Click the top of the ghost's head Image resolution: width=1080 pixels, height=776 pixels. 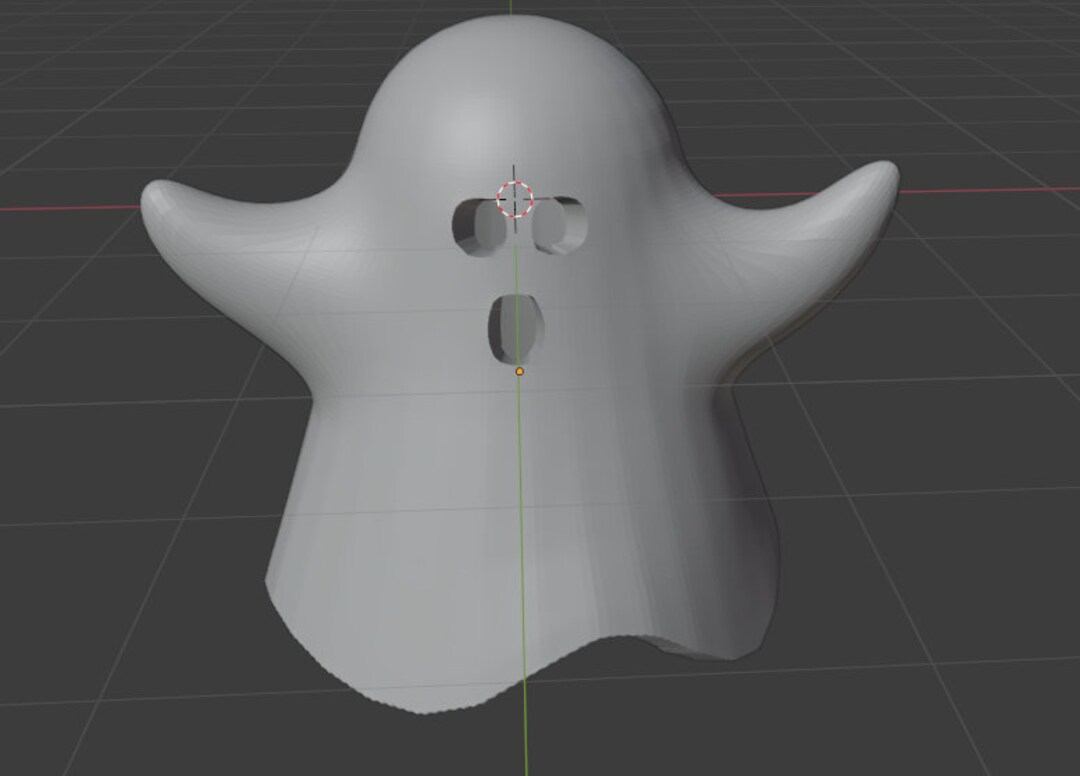tap(510, 40)
